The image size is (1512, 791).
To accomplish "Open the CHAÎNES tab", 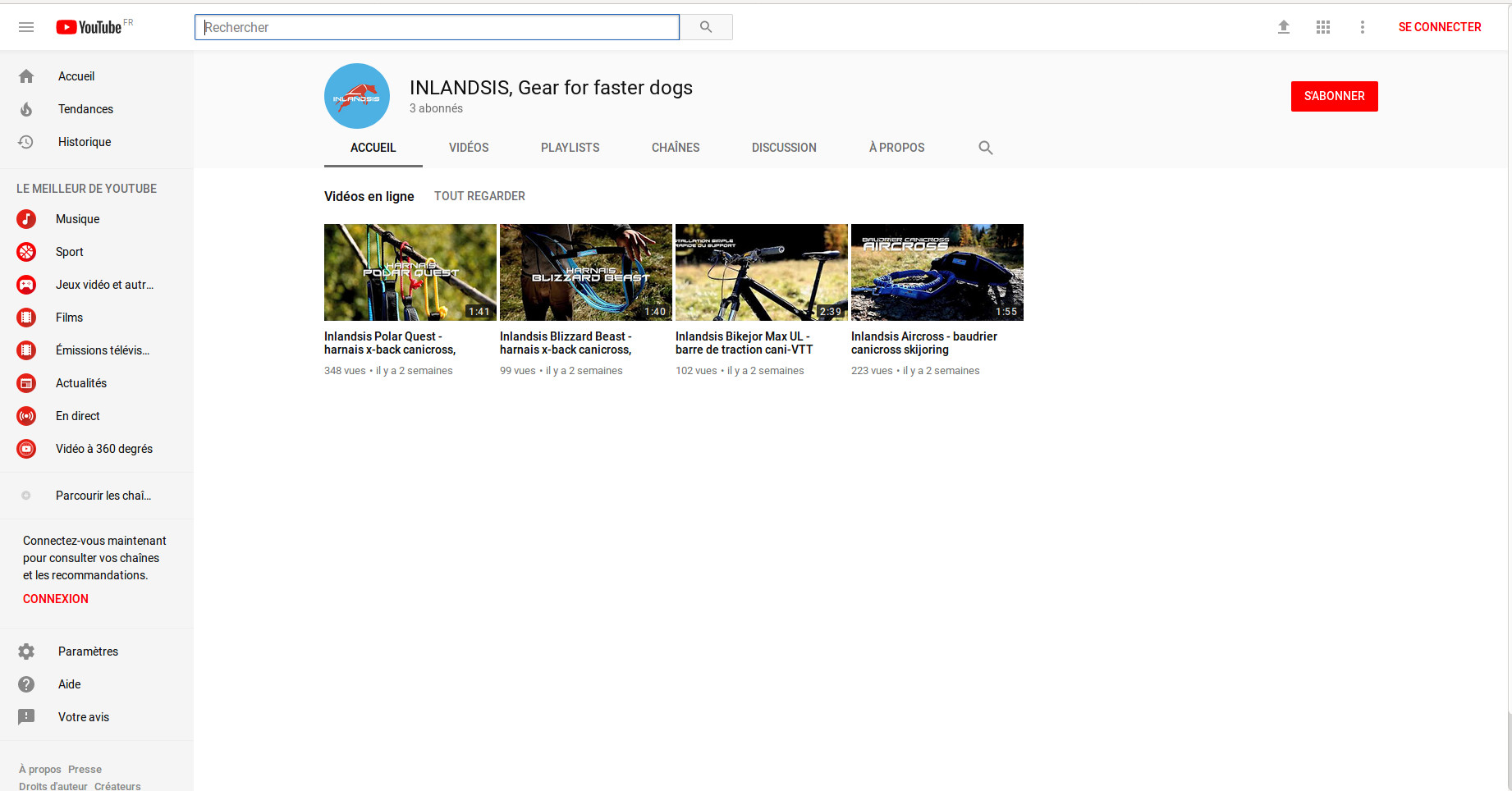I will (676, 148).
